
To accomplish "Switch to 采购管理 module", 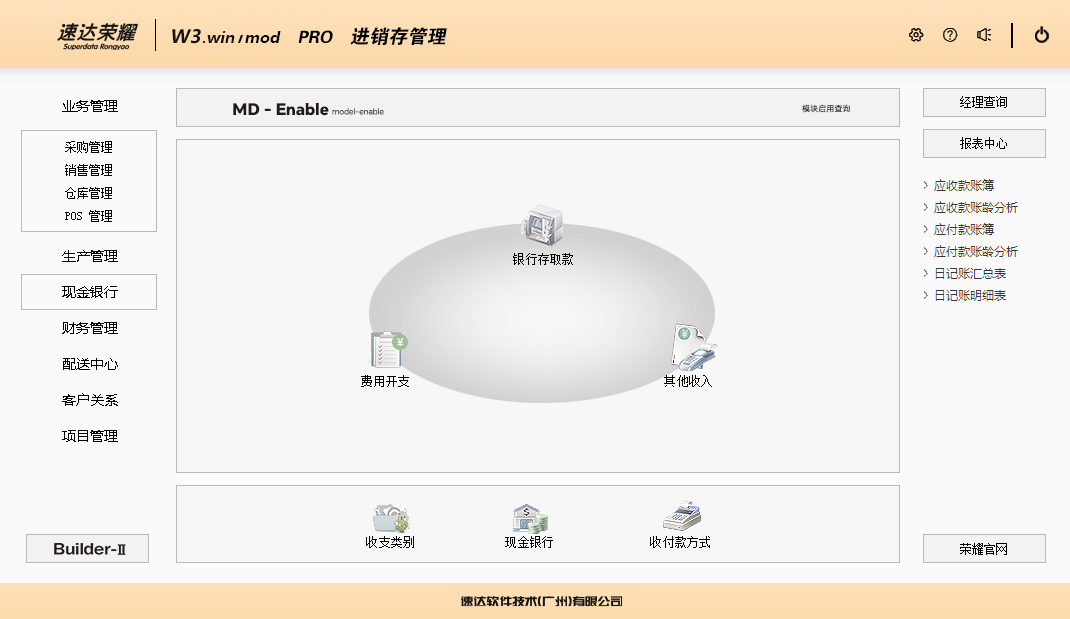I will tap(89, 147).
